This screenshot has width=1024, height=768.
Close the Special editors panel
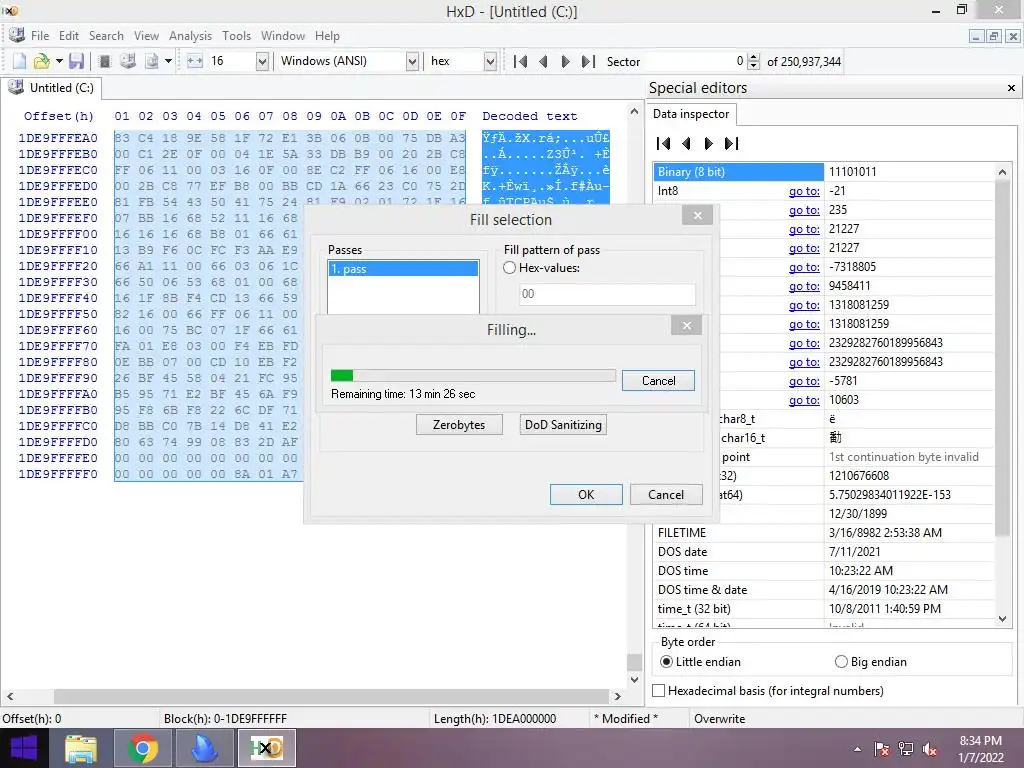pos(1011,88)
